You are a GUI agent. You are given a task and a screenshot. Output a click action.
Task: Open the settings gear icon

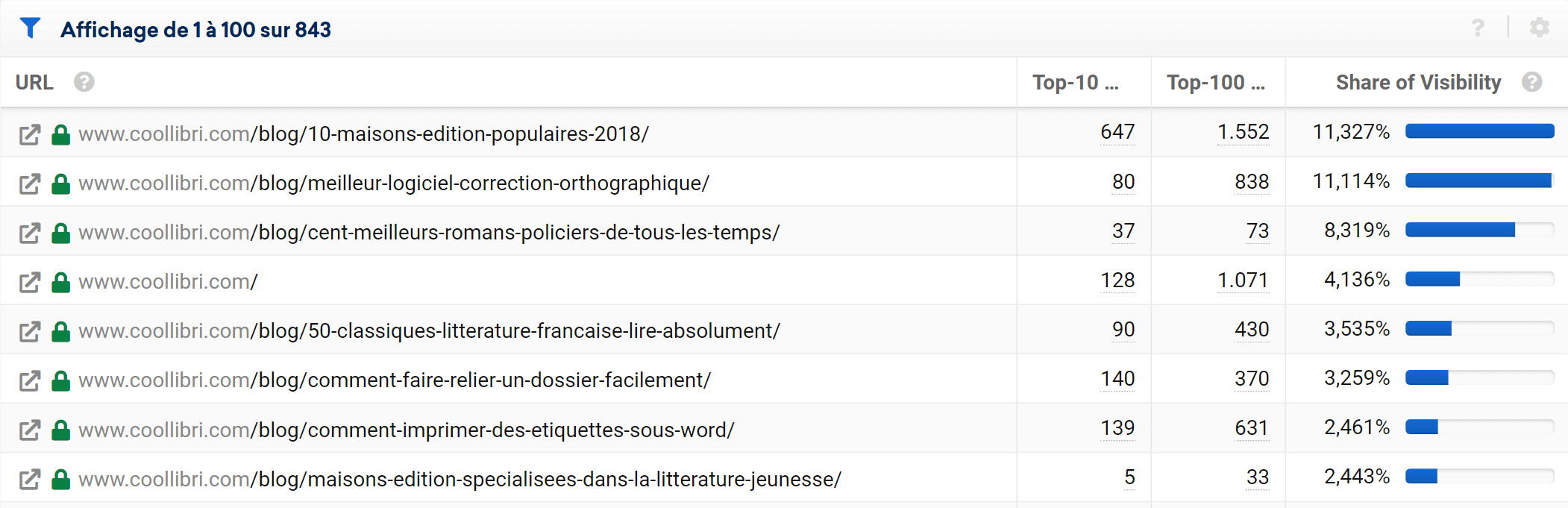coord(1539,28)
